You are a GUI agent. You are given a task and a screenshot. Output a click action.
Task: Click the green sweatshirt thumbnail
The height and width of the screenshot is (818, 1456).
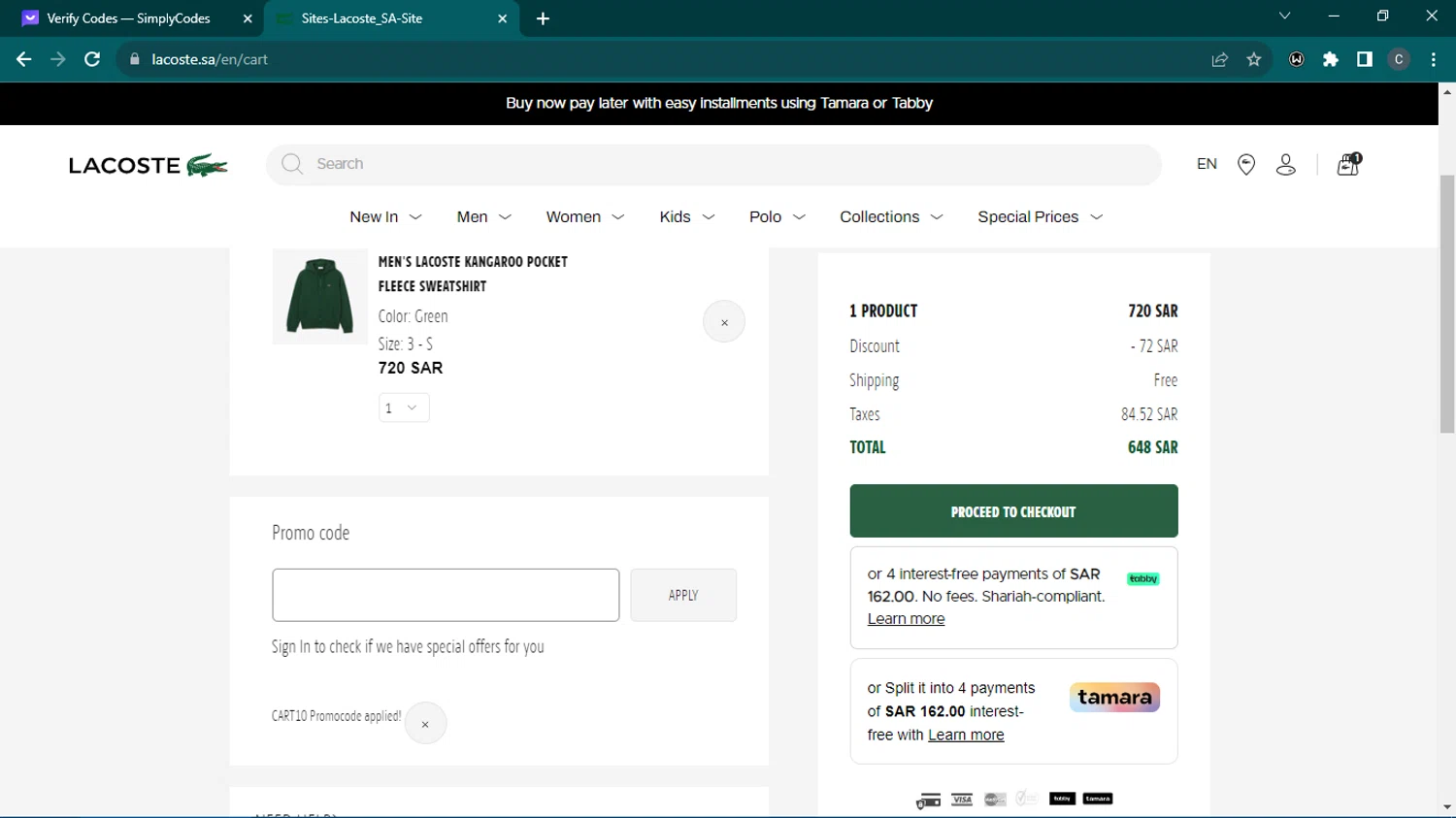(319, 297)
